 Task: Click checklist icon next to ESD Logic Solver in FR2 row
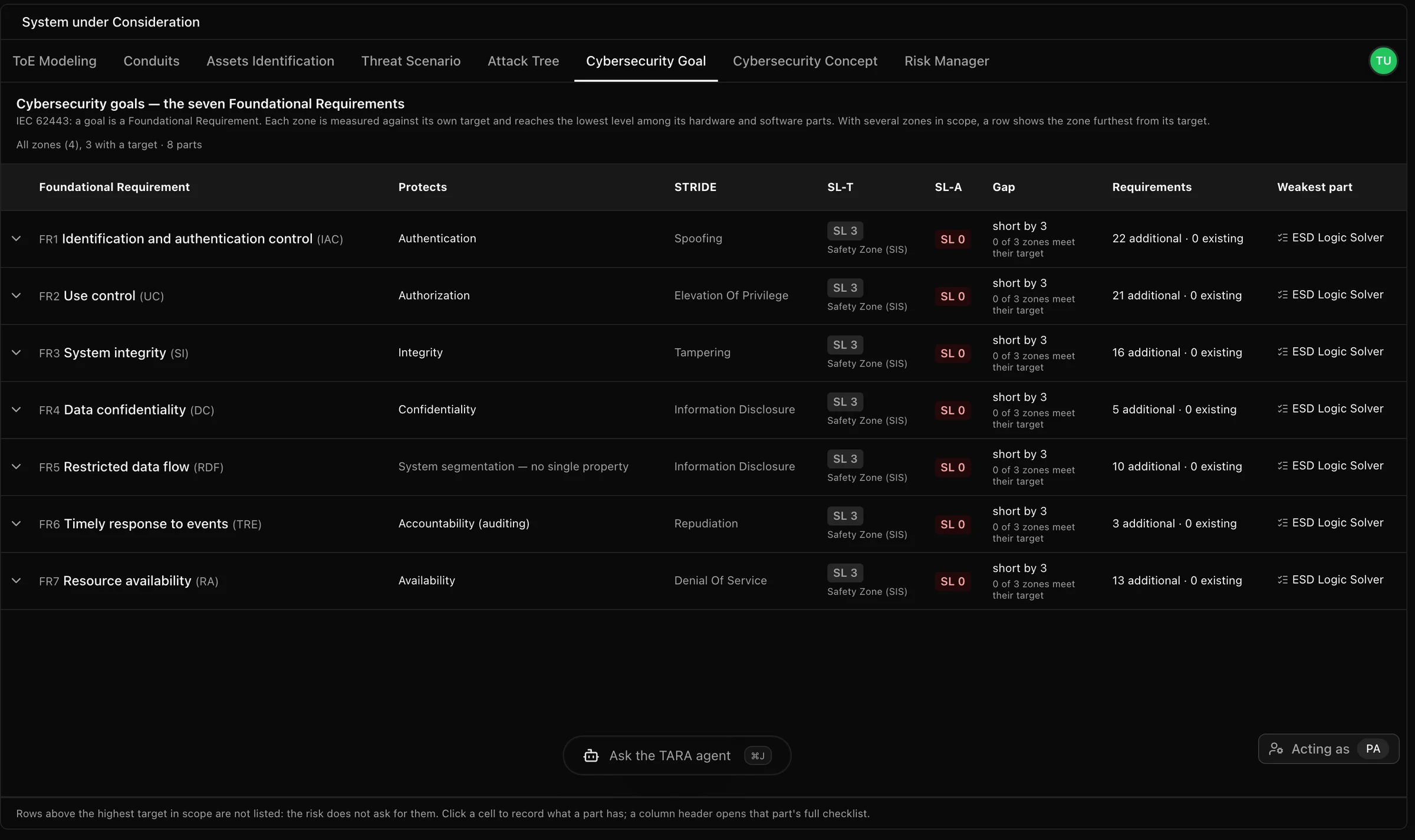click(1282, 295)
